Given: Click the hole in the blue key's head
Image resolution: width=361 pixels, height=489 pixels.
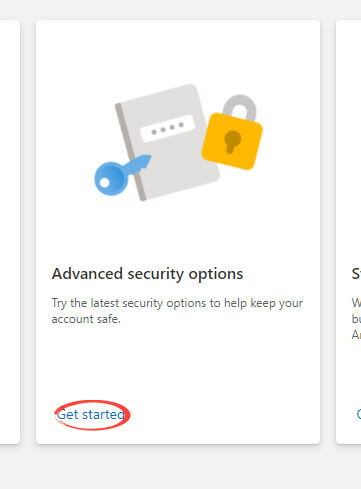Looking at the screenshot, I should click(x=104, y=183).
